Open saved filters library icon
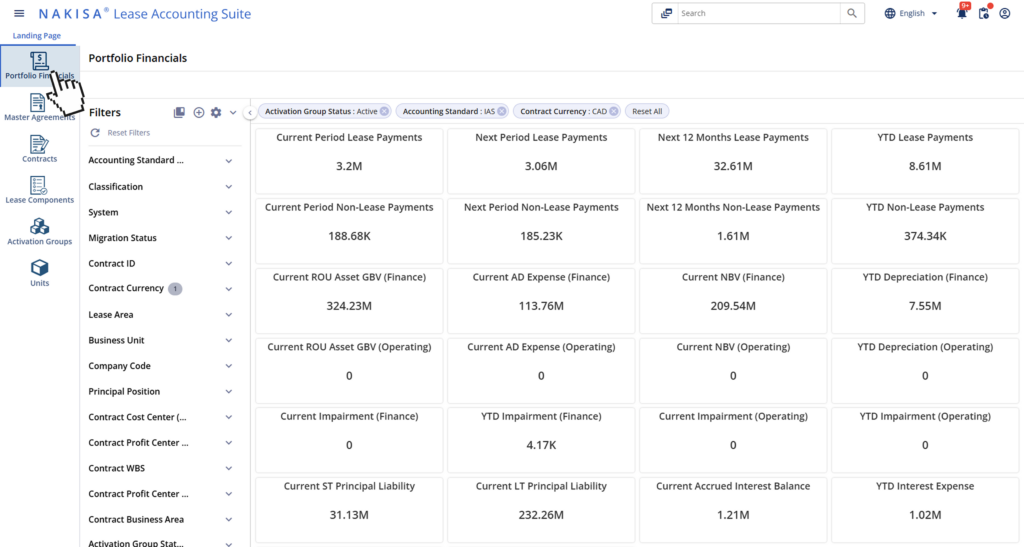 coord(179,112)
